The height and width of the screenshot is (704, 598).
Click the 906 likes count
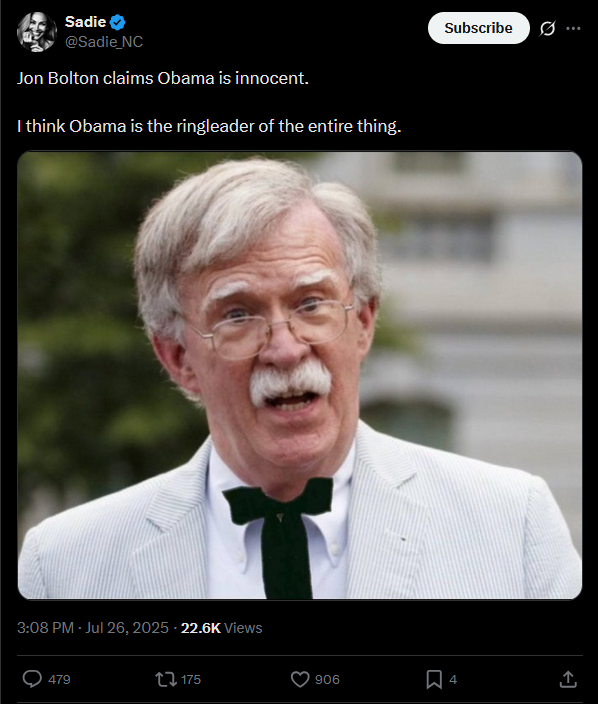coord(327,679)
